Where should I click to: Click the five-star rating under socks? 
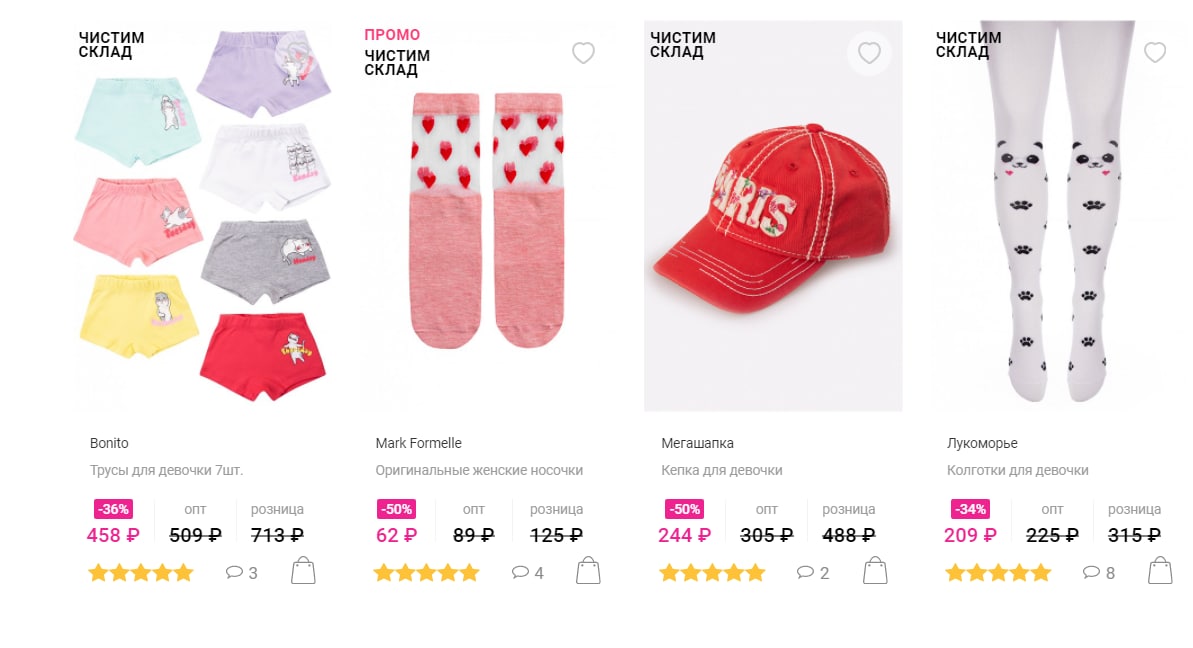426,573
